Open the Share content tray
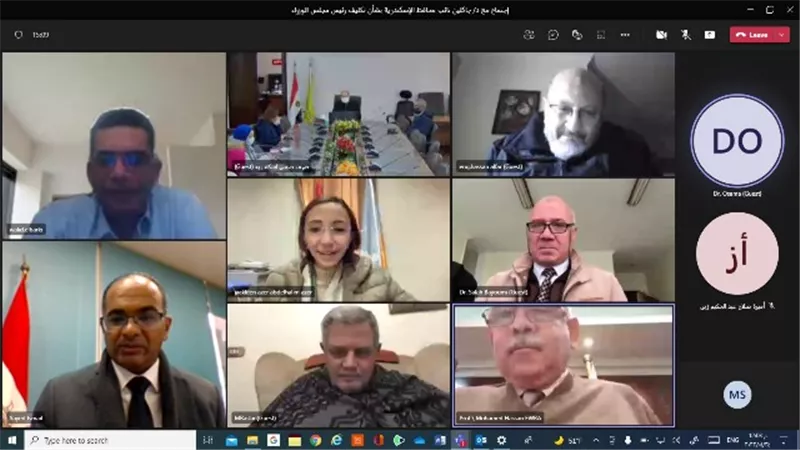 click(x=710, y=35)
